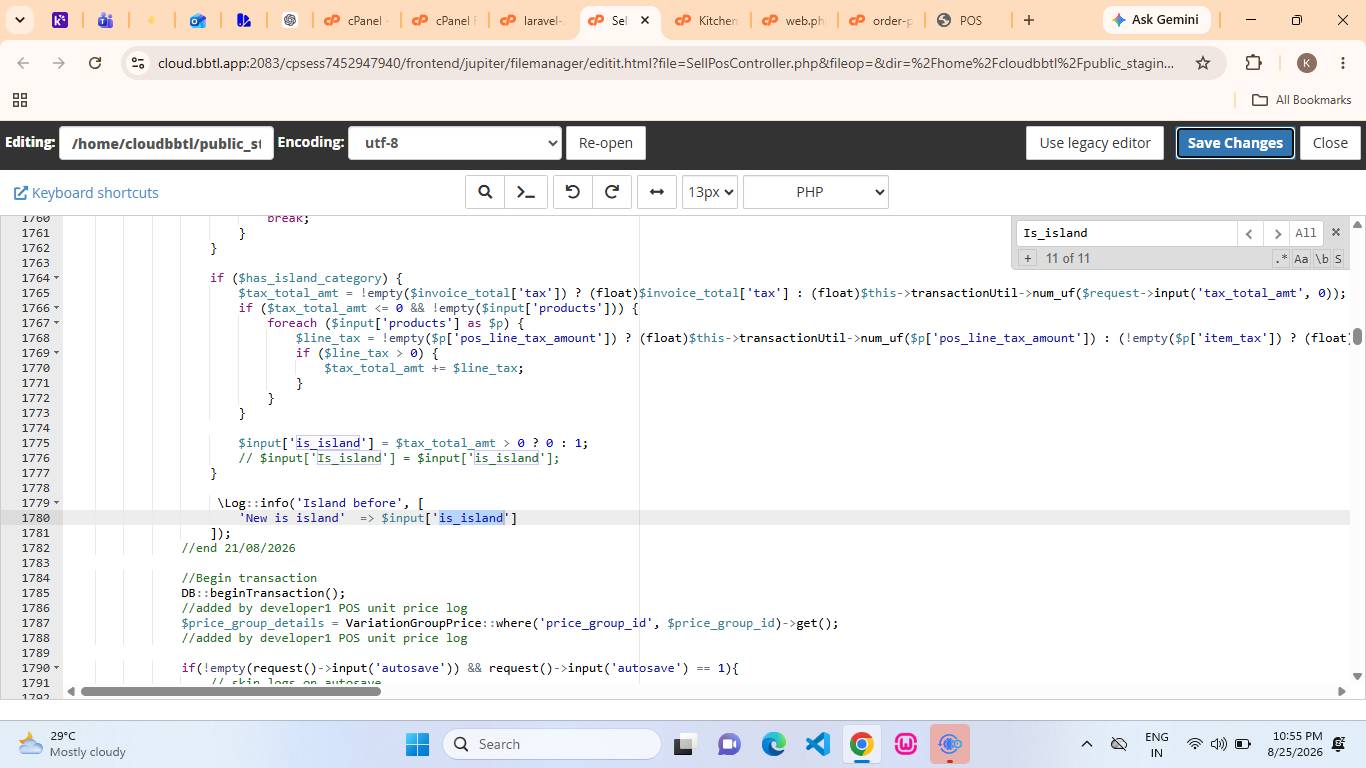Toggle case sensitive Aa search option
The width and height of the screenshot is (1366, 768).
tap(1301, 259)
